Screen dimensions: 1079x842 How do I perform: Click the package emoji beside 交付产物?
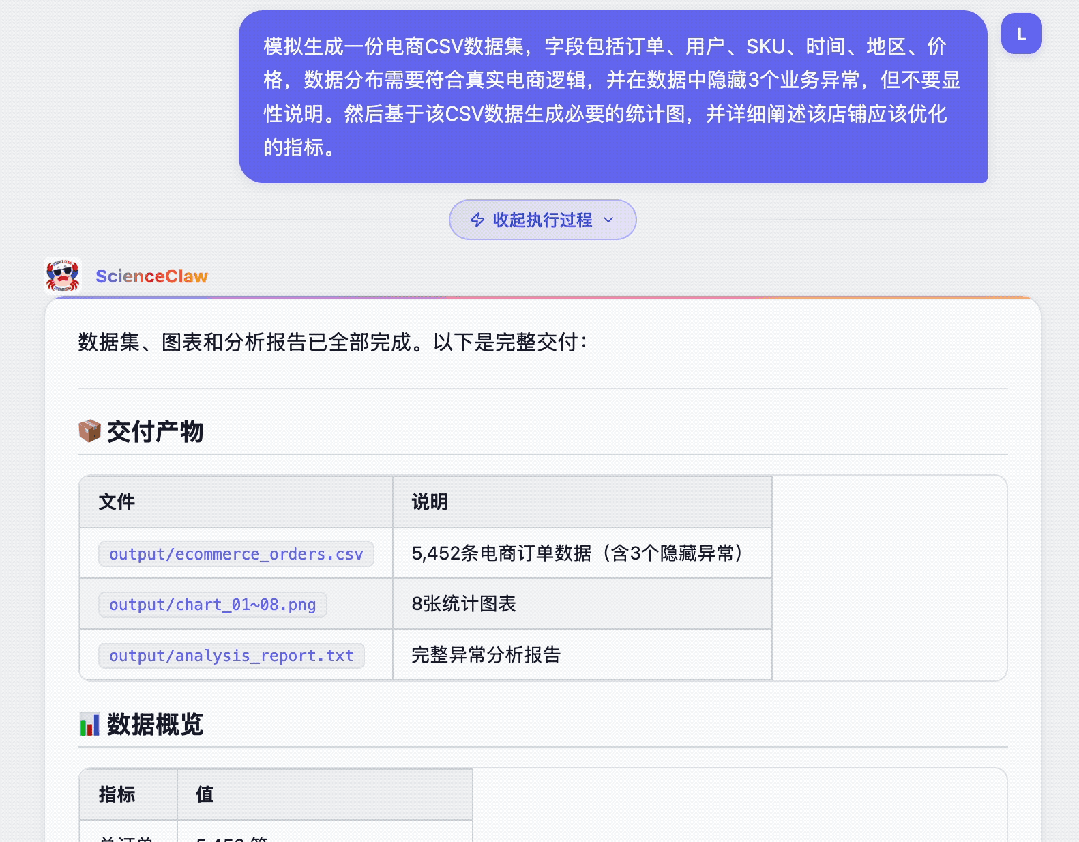[90, 431]
